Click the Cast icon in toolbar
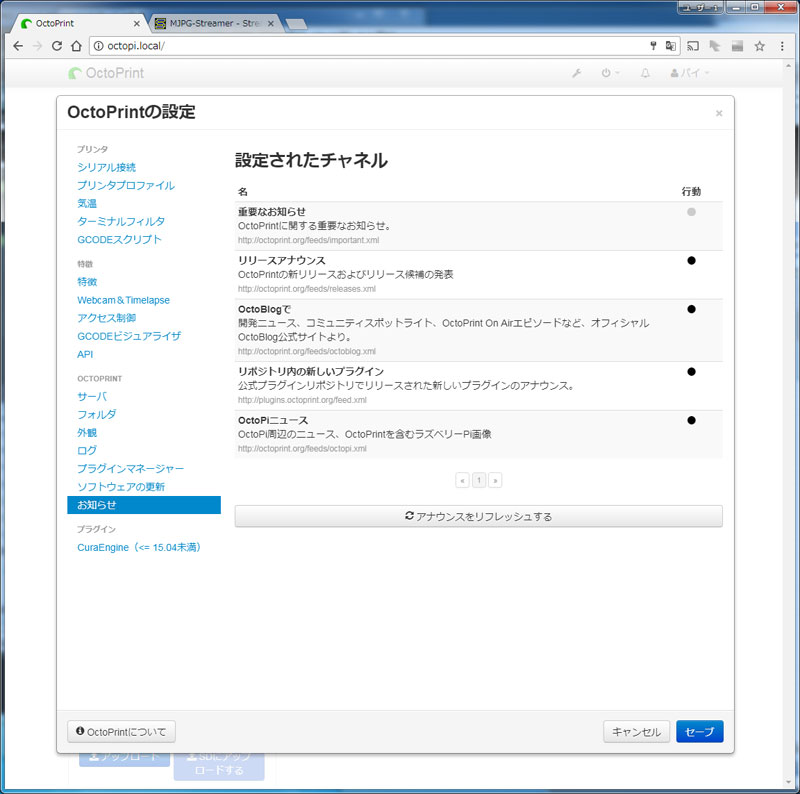Image resolution: width=800 pixels, height=794 pixels. 693,46
